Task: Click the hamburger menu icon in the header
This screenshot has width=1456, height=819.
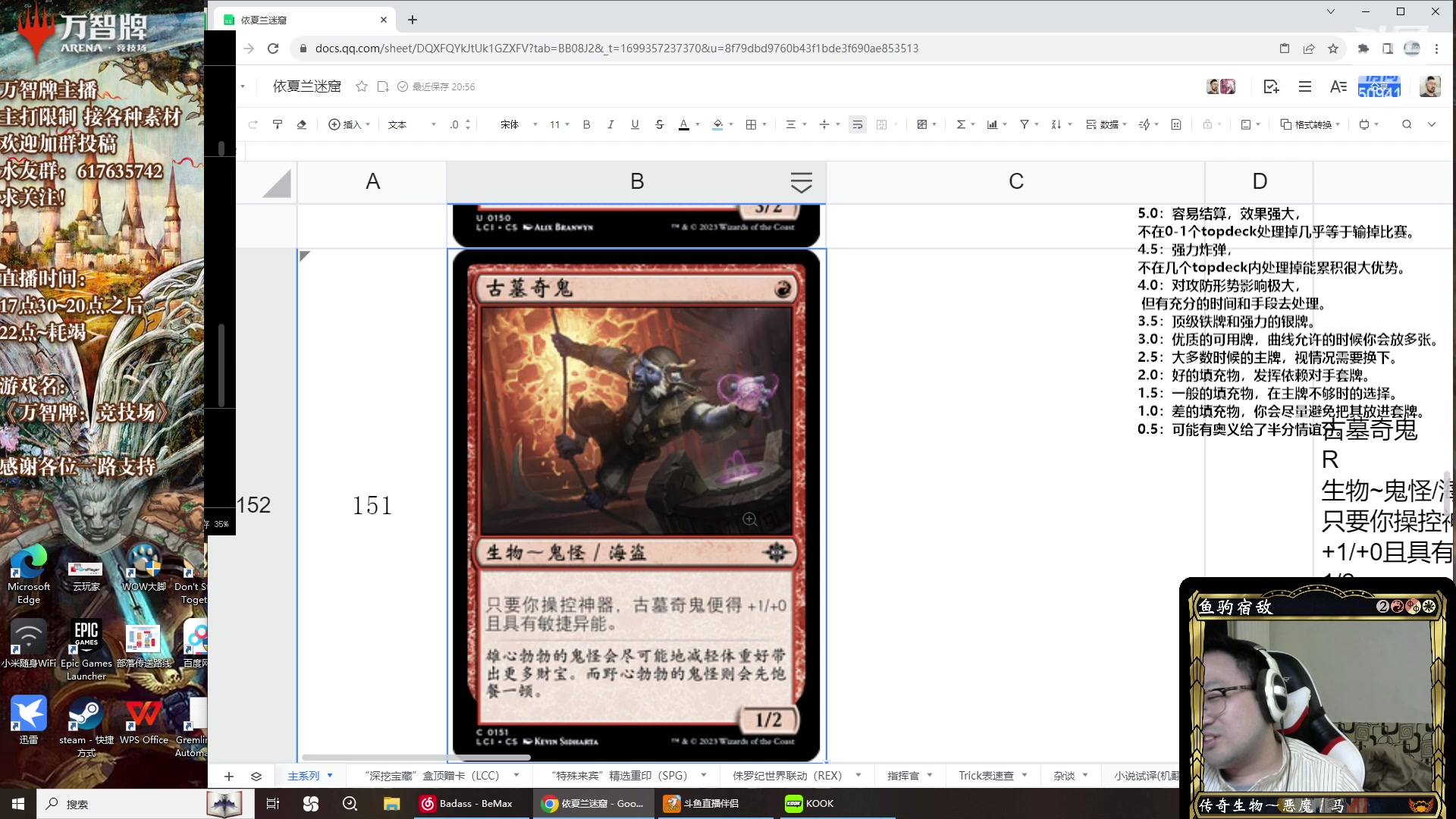Action: pos(1305,86)
